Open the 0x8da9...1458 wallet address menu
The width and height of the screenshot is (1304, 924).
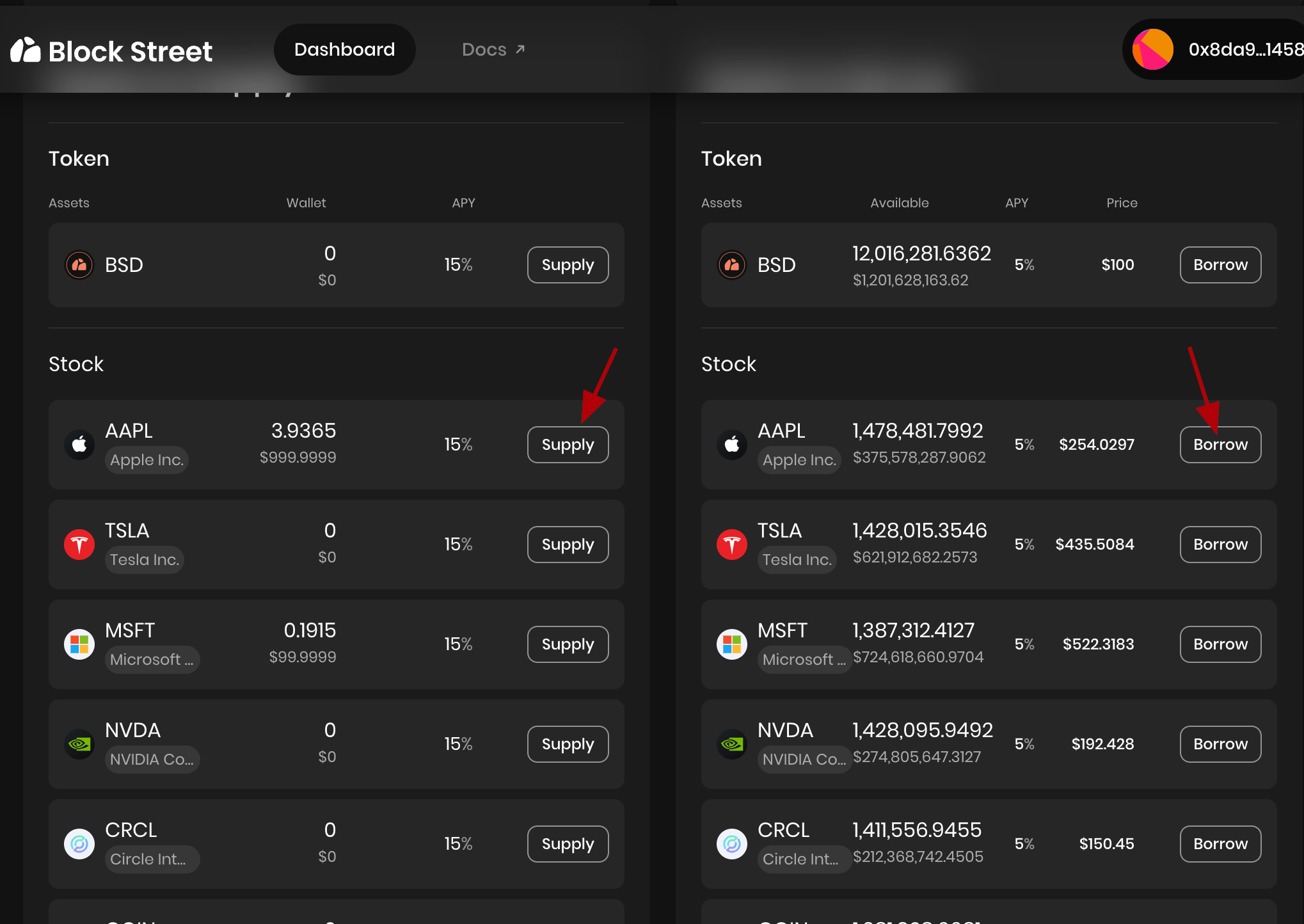[1244, 49]
